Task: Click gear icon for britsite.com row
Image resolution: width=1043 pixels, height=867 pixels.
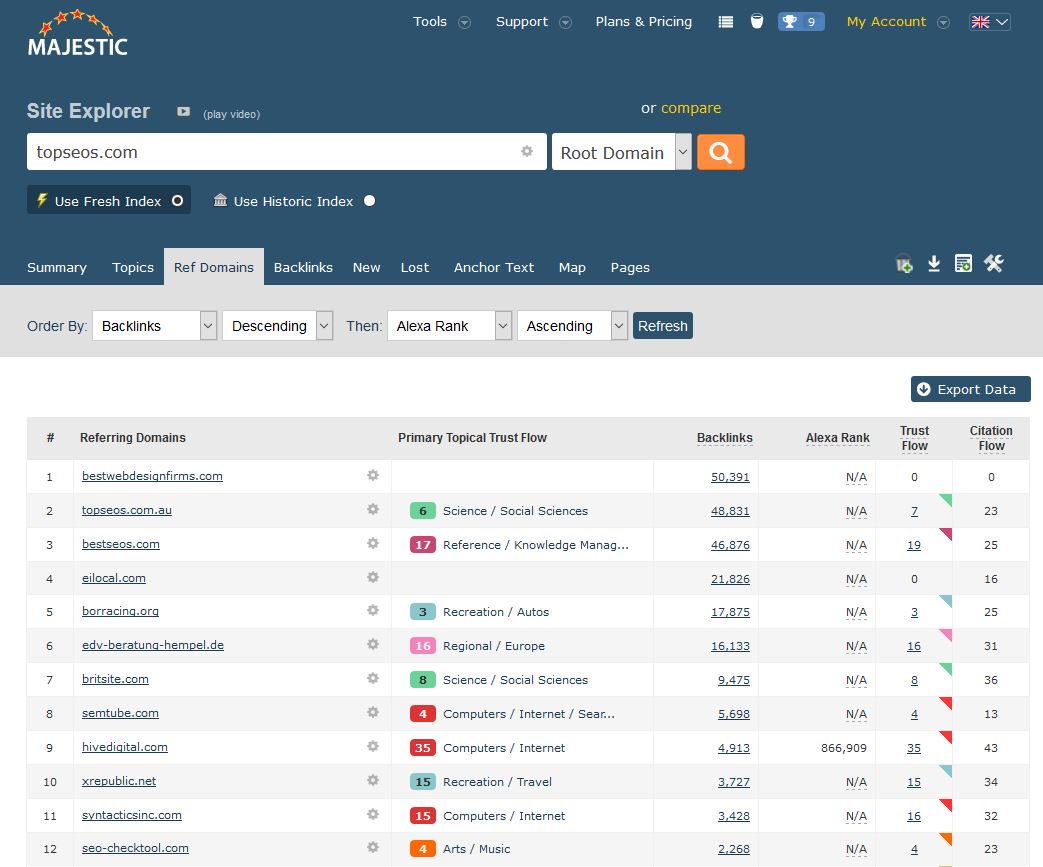Action: [x=373, y=678]
